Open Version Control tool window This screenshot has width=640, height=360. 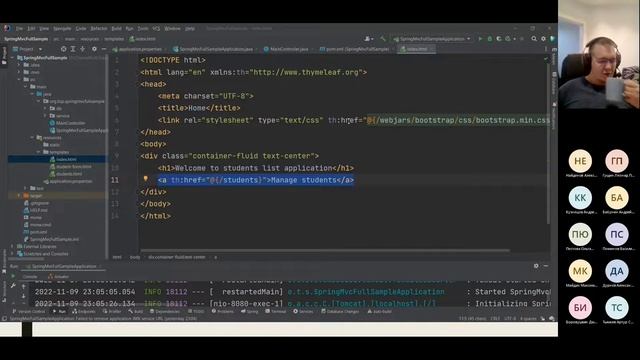[29, 311]
